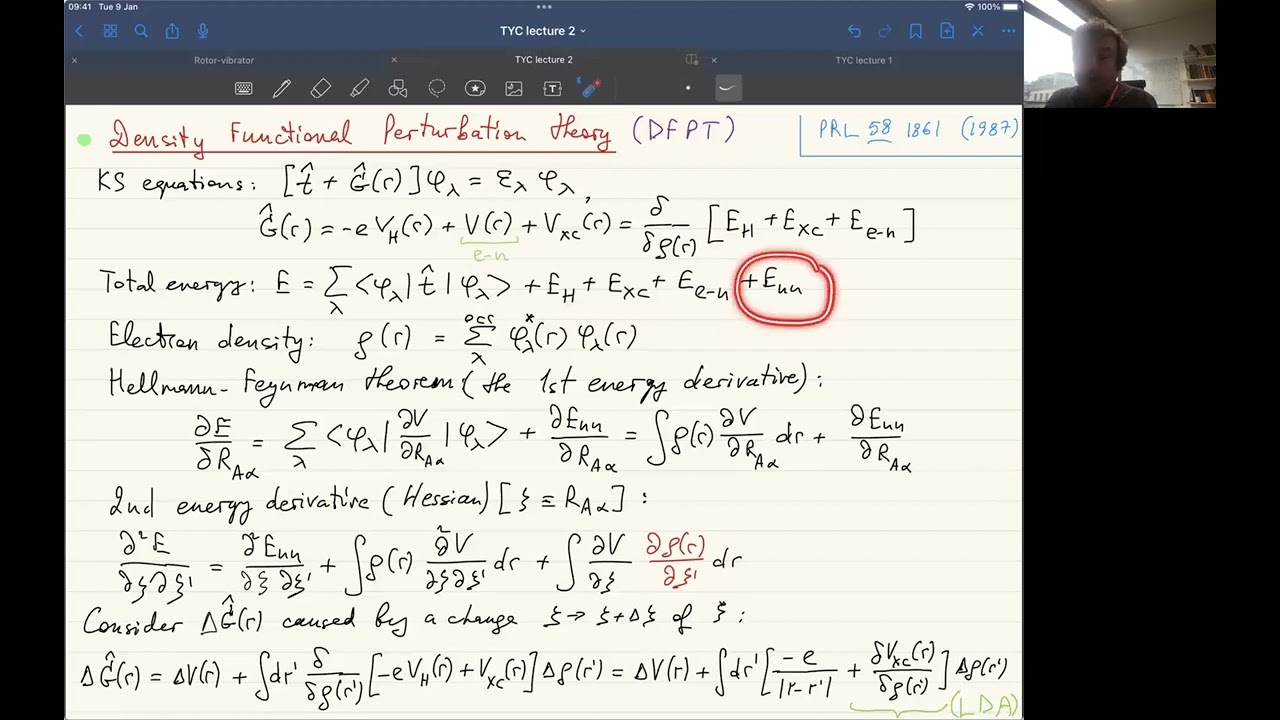Close the Rotor-vibrator tab
This screenshot has height=720, width=1280.
(x=74, y=60)
